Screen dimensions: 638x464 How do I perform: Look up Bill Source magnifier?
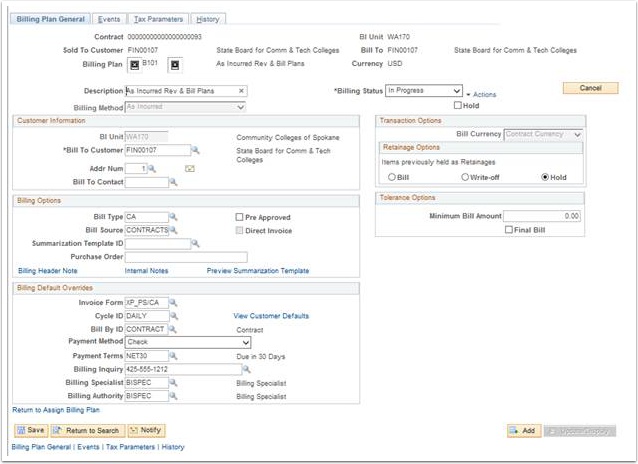coord(174,230)
